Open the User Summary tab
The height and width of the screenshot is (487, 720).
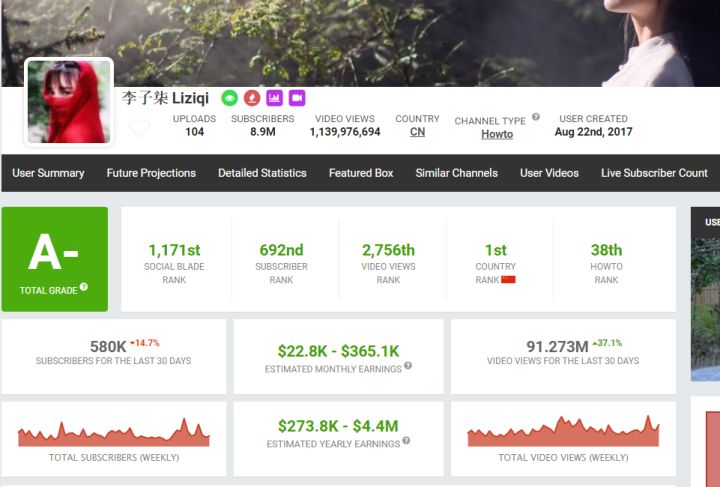click(48, 173)
